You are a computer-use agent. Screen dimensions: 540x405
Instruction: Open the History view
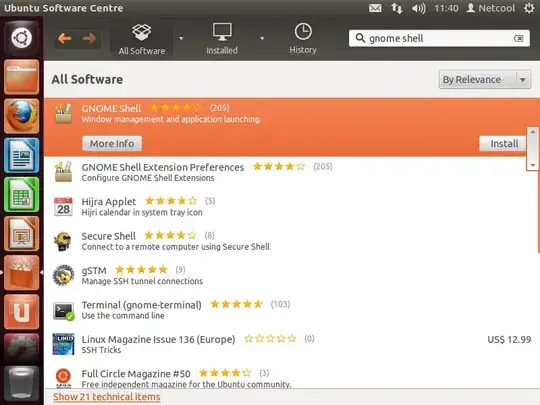click(303, 39)
